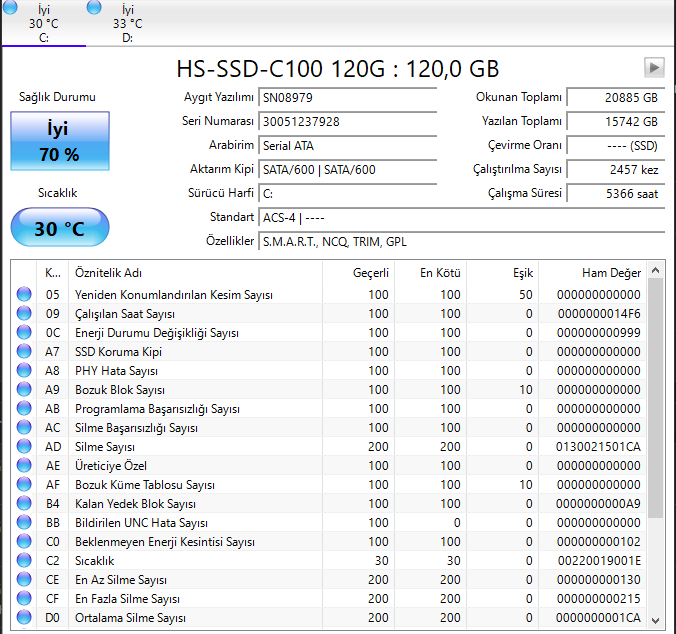Click status orb beside Yeniden Konumlandırılan Kesim Sayısı
This screenshot has width=676, height=634.
pyautogui.click(x=24, y=295)
